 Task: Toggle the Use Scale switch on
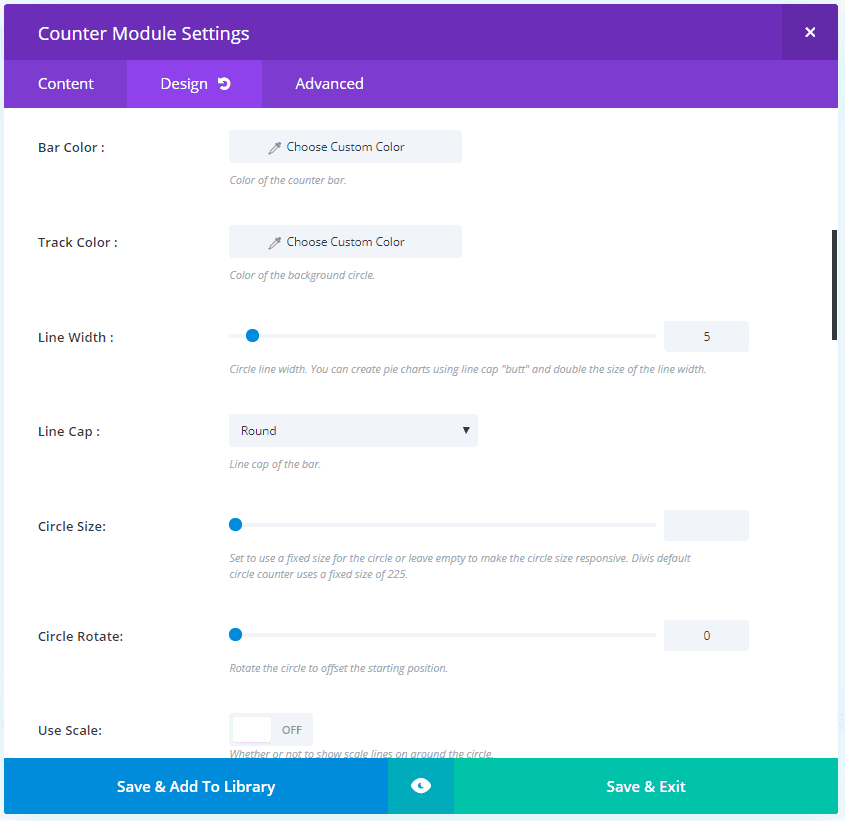tap(271, 730)
